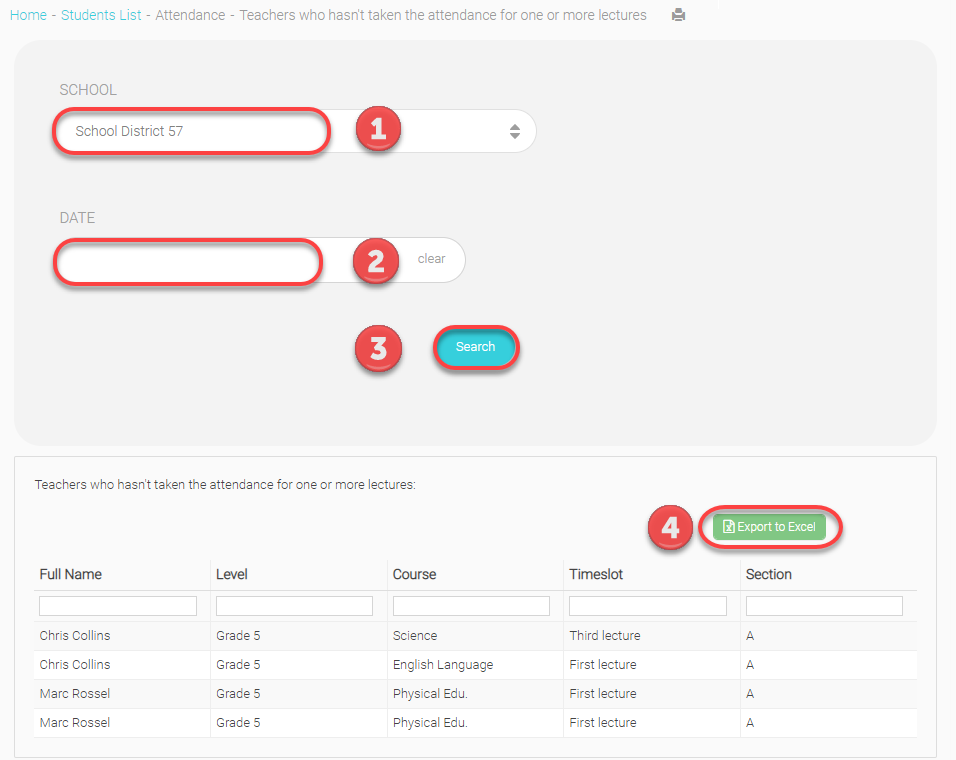Screen dimensions: 956x760
Task: Export results to Excel
Action: (x=769, y=527)
